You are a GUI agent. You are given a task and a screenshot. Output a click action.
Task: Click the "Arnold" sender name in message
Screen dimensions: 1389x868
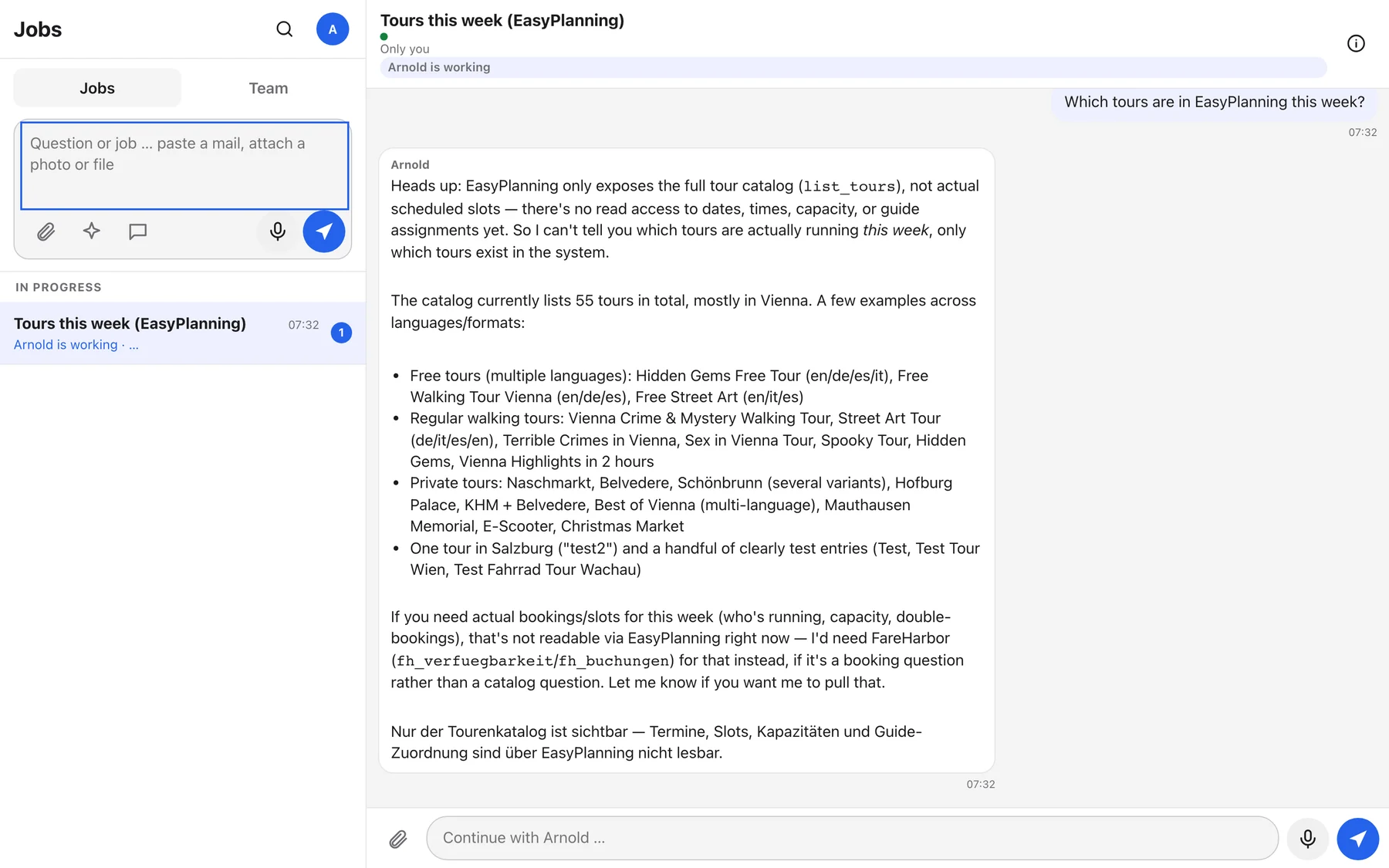point(410,164)
